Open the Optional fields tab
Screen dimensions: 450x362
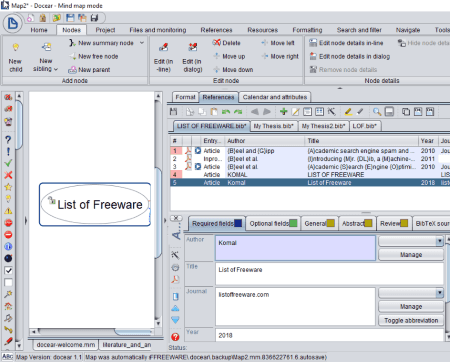click(x=273, y=223)
